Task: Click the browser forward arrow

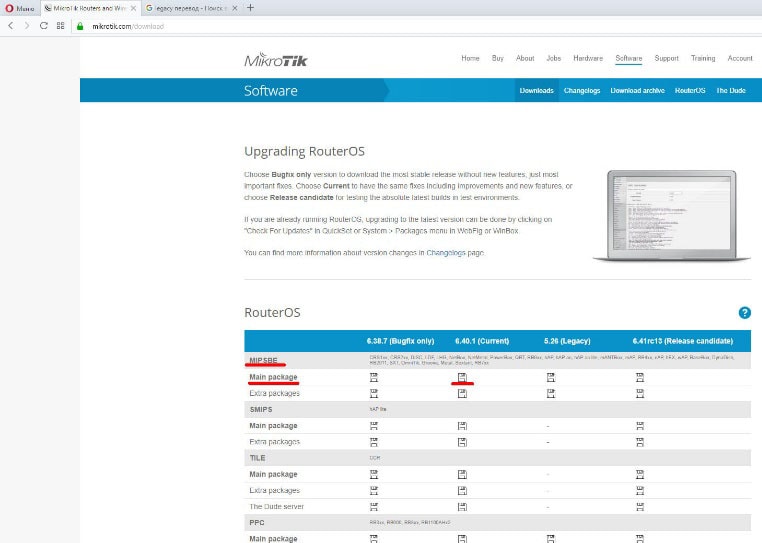Action: pos(27,26)
